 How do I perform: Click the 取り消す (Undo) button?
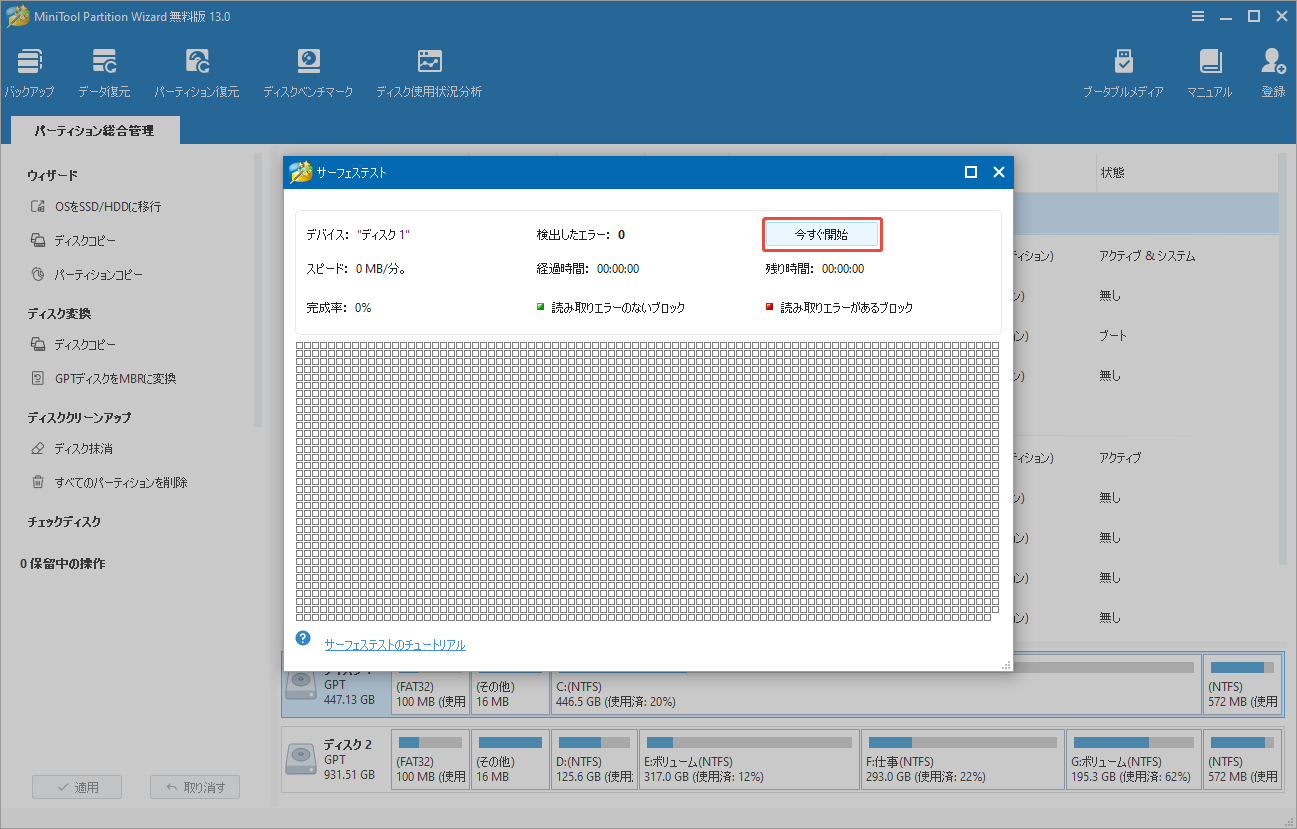tap(194, 786)
